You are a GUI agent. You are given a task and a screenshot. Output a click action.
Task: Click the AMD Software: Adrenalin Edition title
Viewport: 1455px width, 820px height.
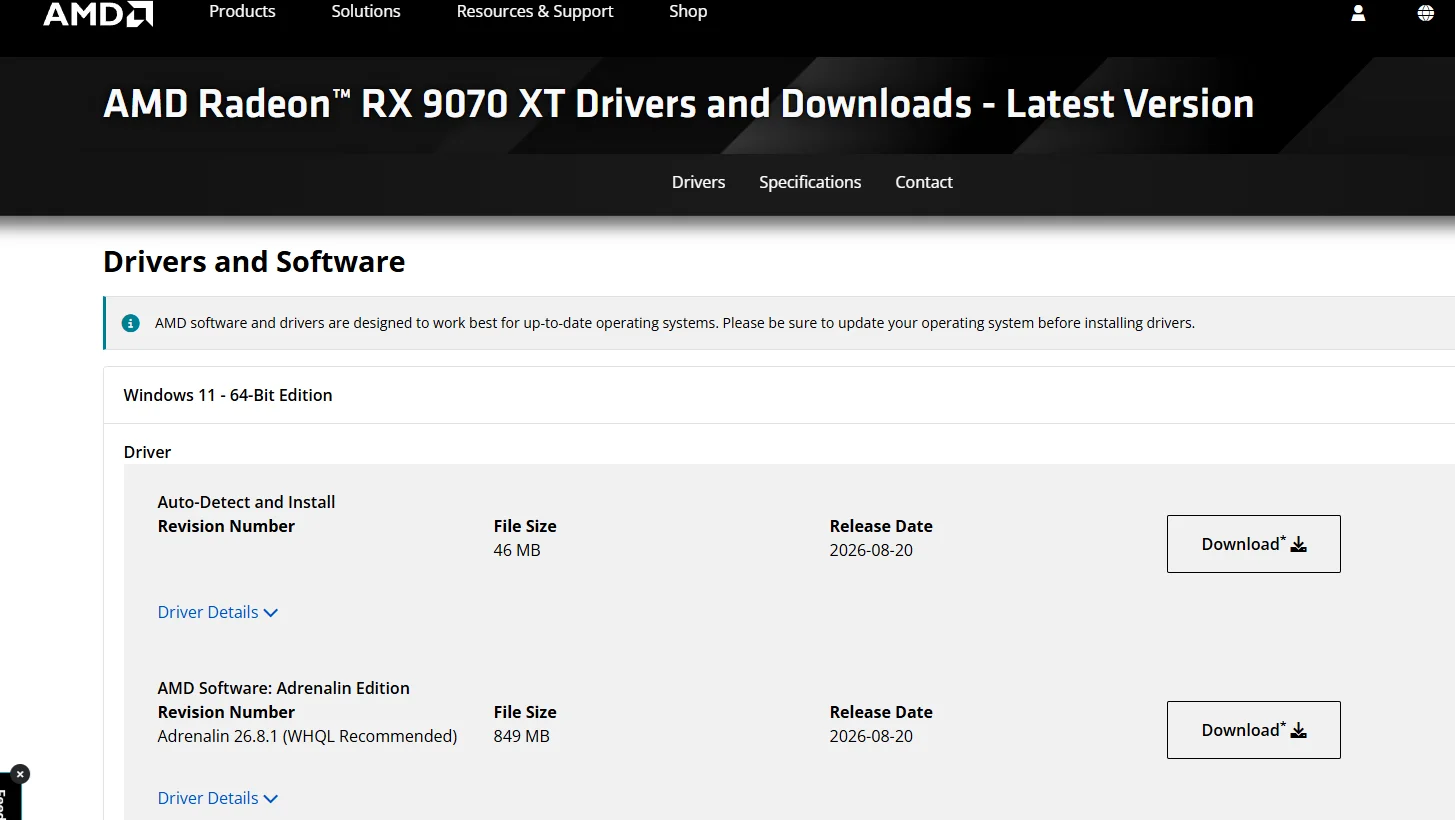284,688
